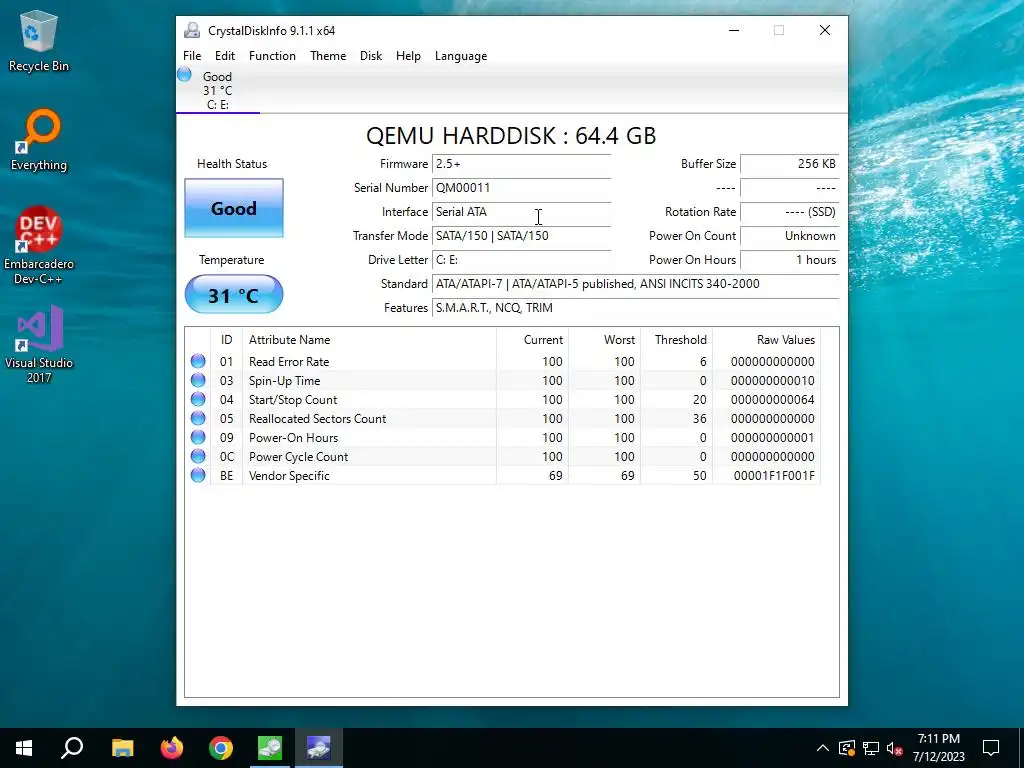This screenshot has width=1024, height=768.
Task: Open the File menu
Action: point(192,56)
